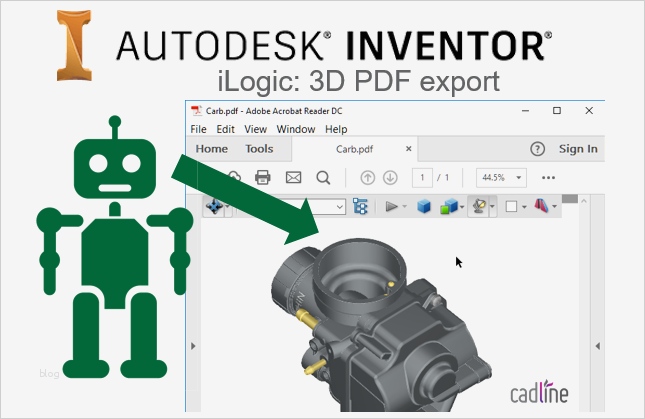Open the Search magnifier tool
Screen dimensions: 645x419
323,178
